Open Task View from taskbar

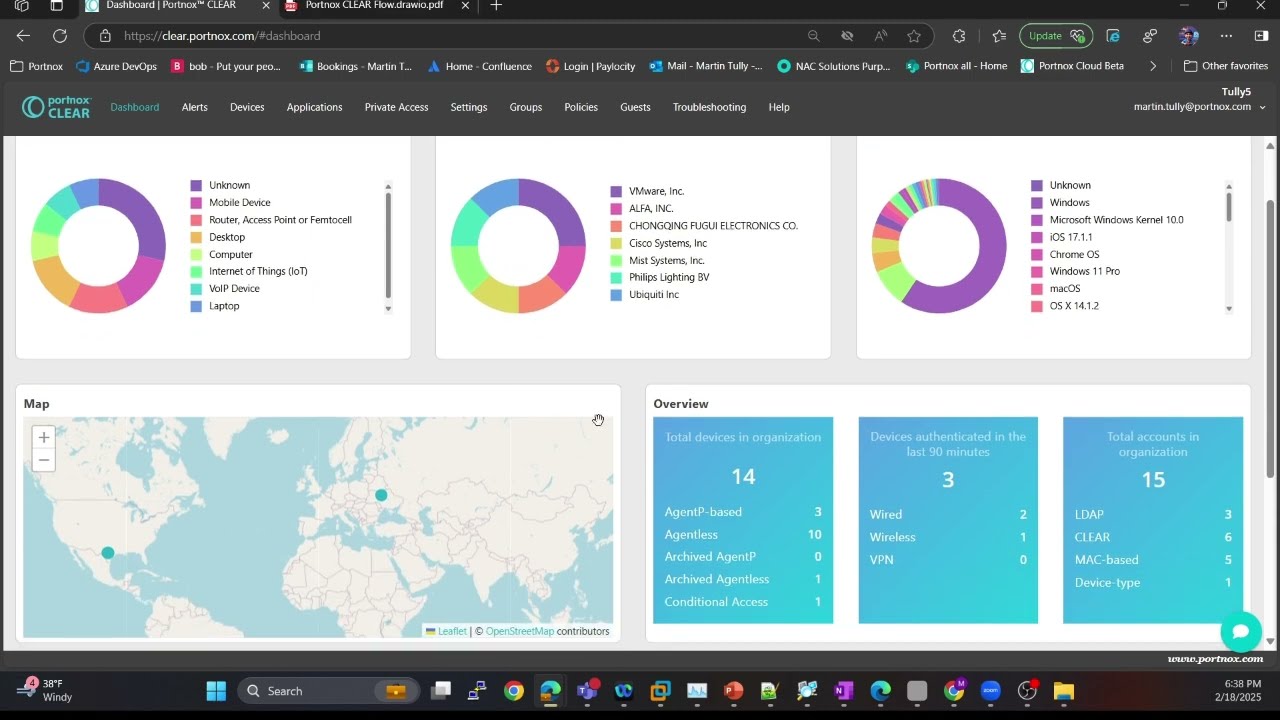pyautogui.click(x=441, y=691)
